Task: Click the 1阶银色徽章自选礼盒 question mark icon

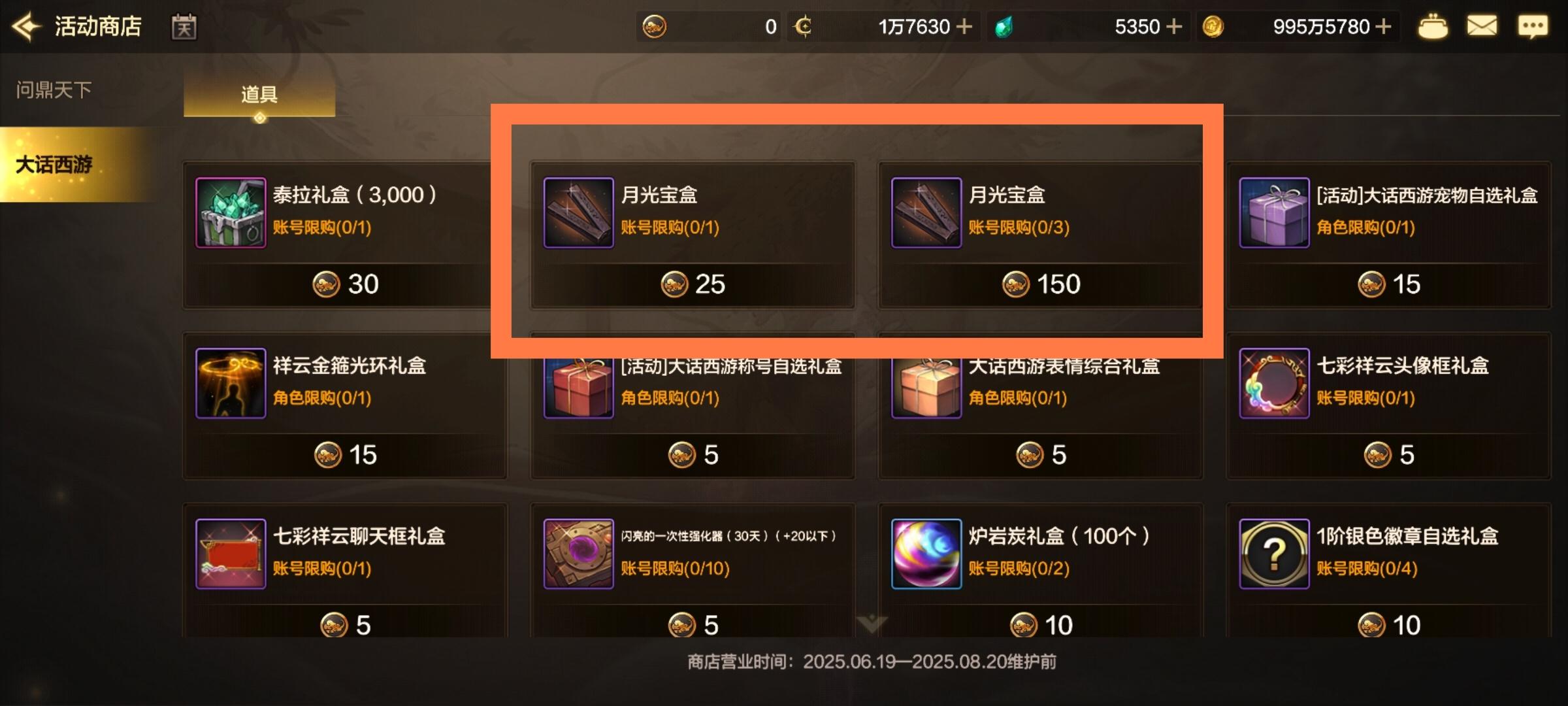Action: pos(1274,554)
